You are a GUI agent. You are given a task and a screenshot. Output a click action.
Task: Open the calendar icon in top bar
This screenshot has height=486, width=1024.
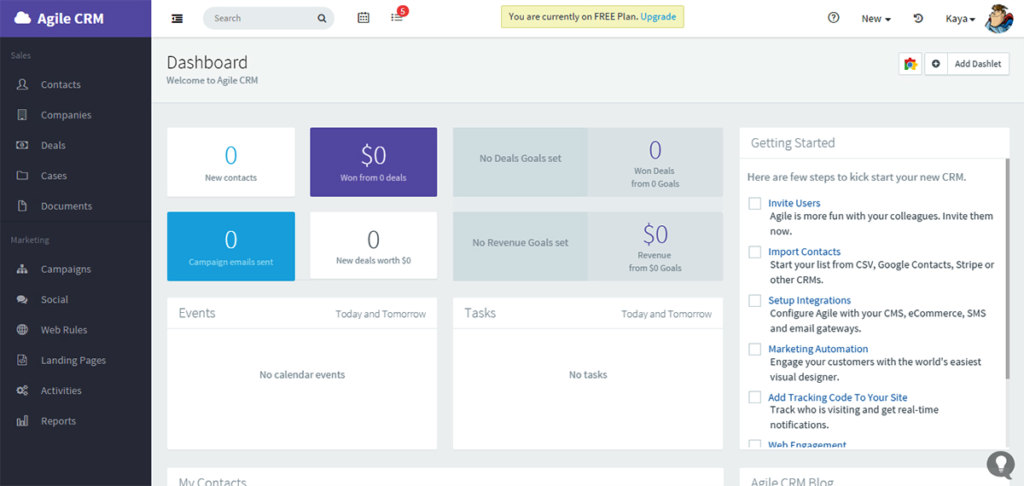363,18
